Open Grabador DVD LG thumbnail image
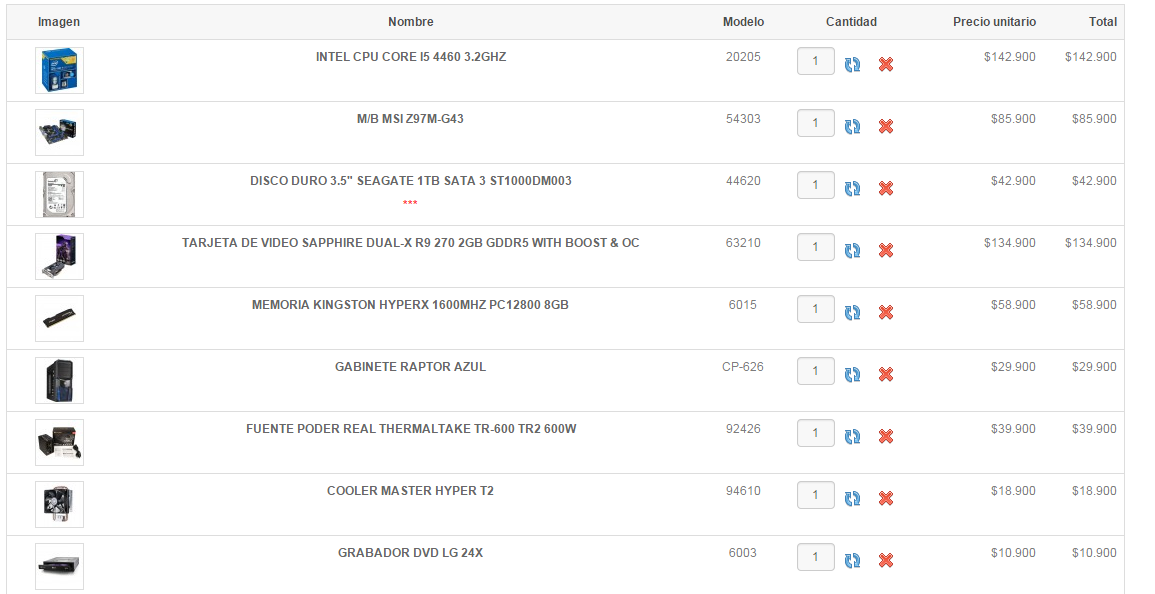The height and width of the screenshot is (594, 1155). 60,566
